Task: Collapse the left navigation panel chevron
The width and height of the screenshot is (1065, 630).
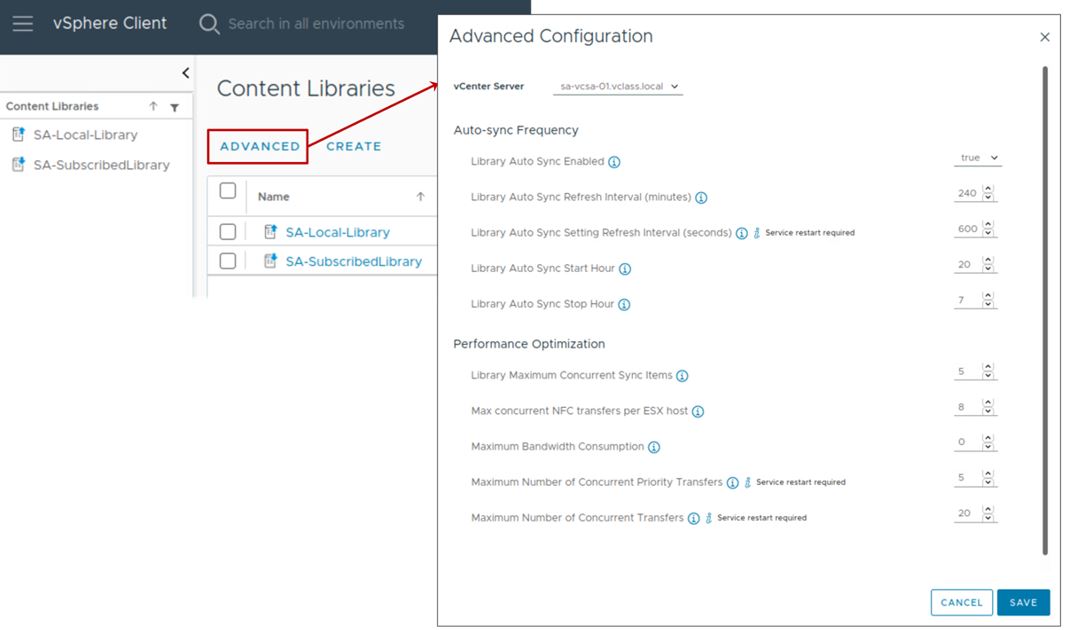Action: pos(185,73)
